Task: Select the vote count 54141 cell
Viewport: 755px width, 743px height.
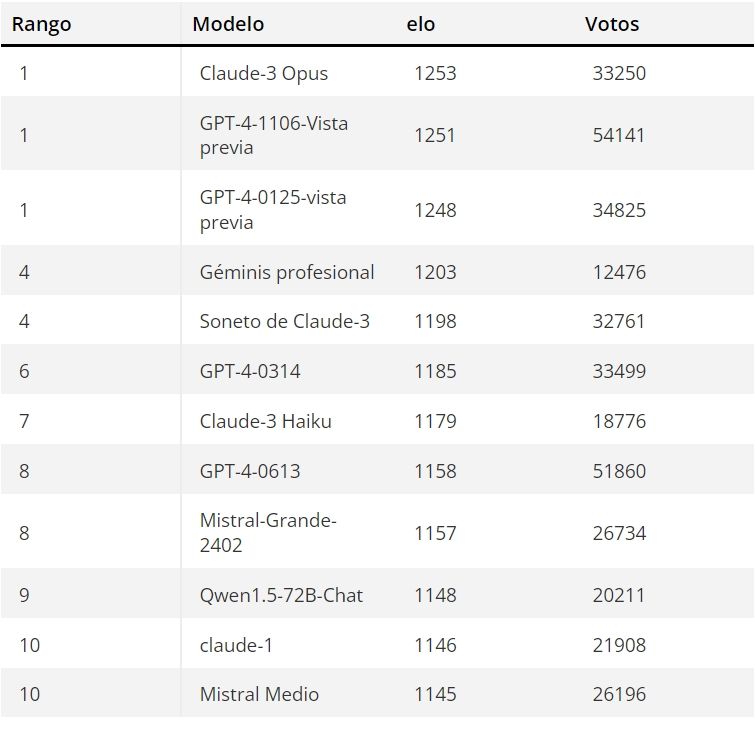Action: tap(618, 135)
